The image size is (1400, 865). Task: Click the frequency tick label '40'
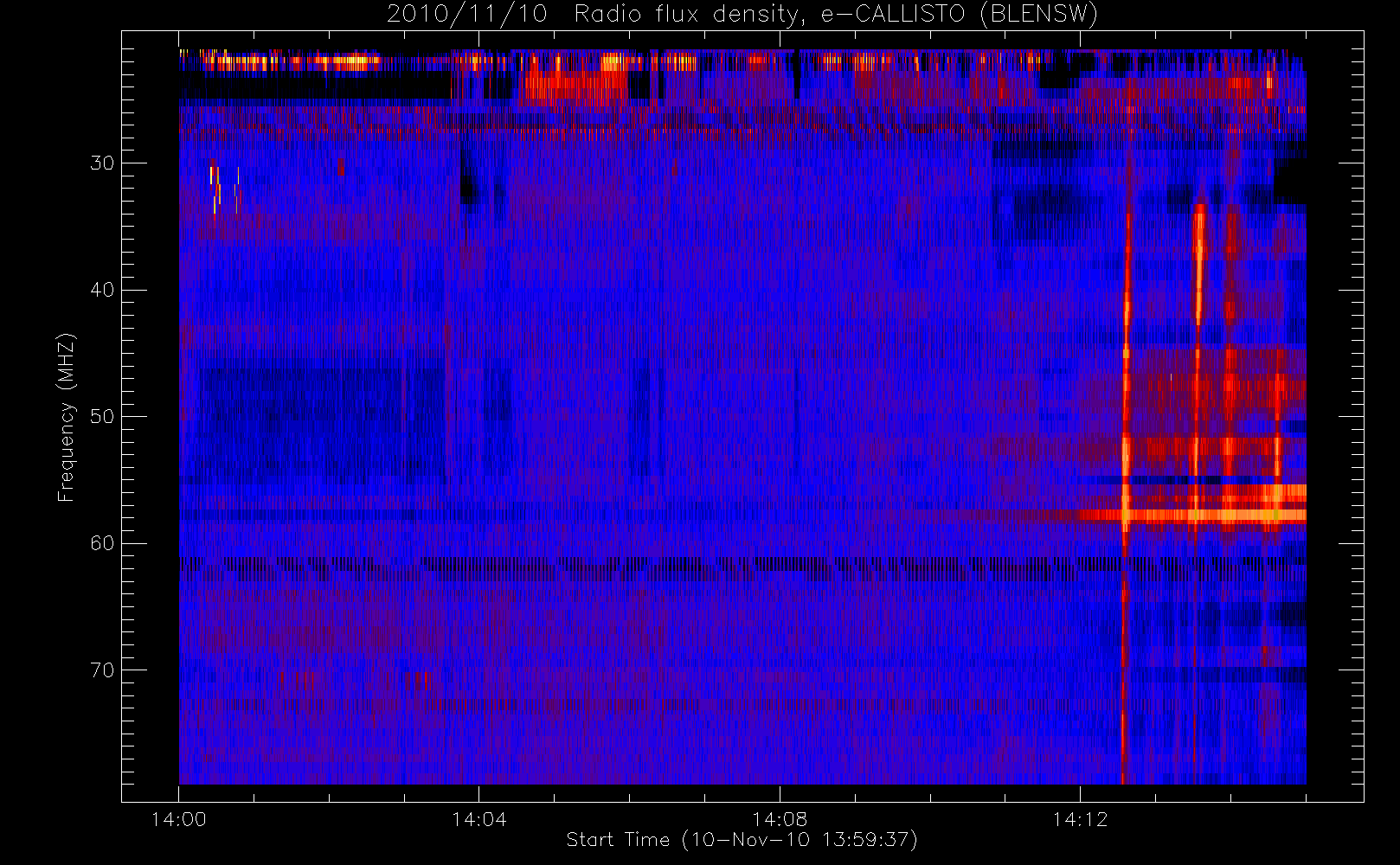[x=102, y=290]
